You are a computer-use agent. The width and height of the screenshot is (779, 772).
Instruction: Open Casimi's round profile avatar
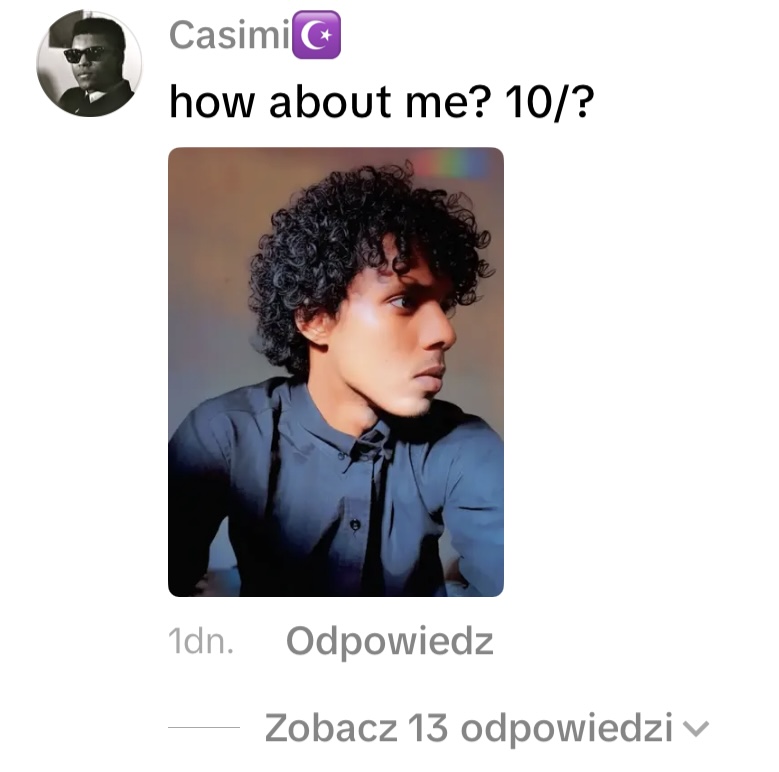click(x=89, y=64)
